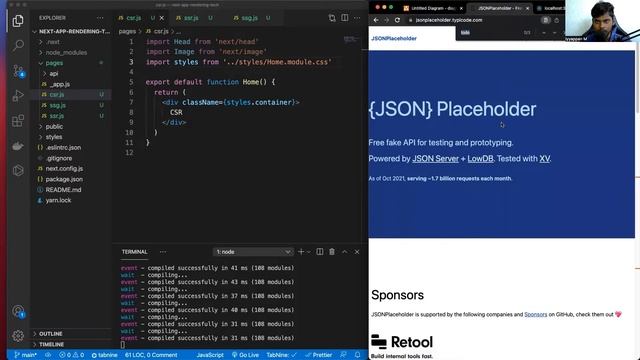
Task: Open the terminal selector dropdown 1: node
Action: (x=253, y=252)
